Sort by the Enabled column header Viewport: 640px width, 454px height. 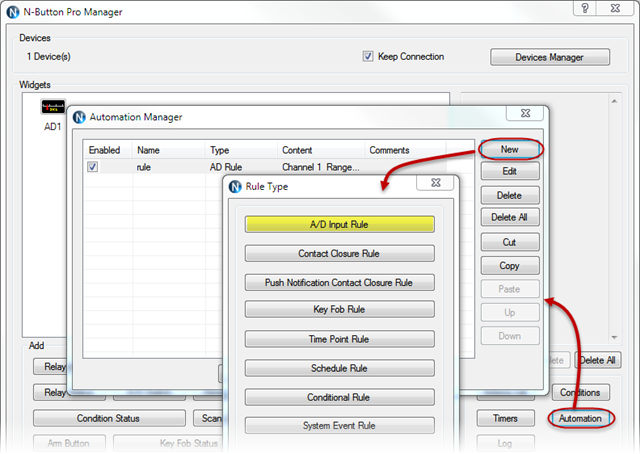click(x=108, y=150)
